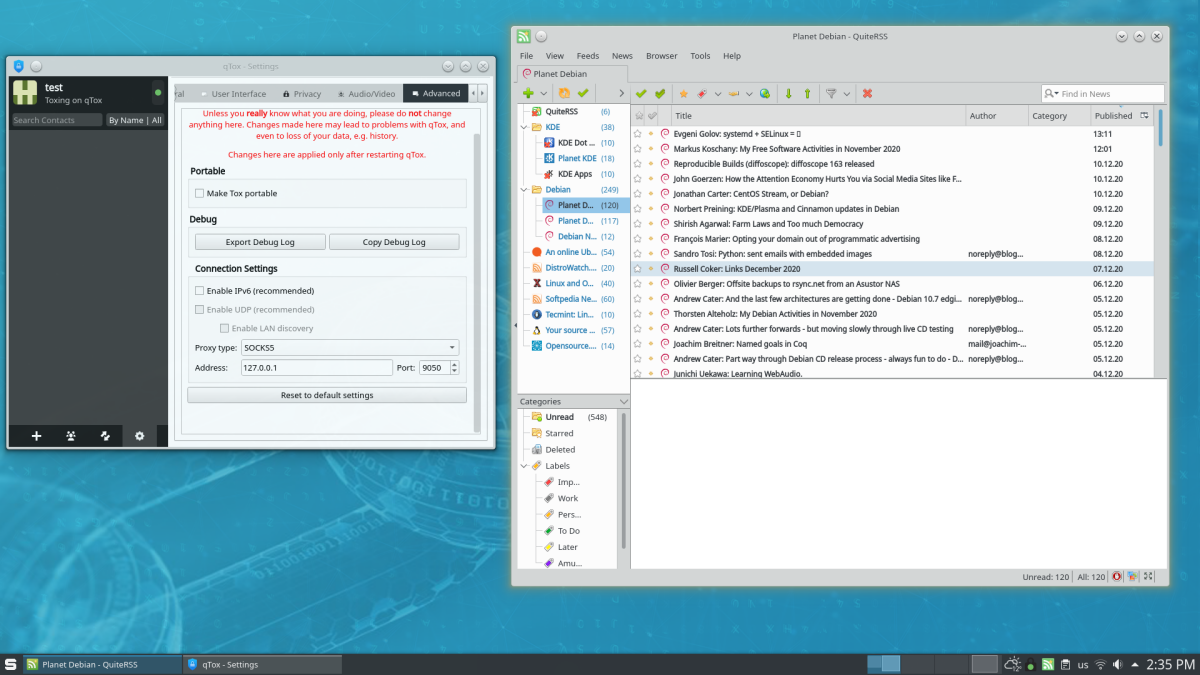Click the red Delete news X icon
Screen dimensions: 1200x675
[x=867, y=94]
